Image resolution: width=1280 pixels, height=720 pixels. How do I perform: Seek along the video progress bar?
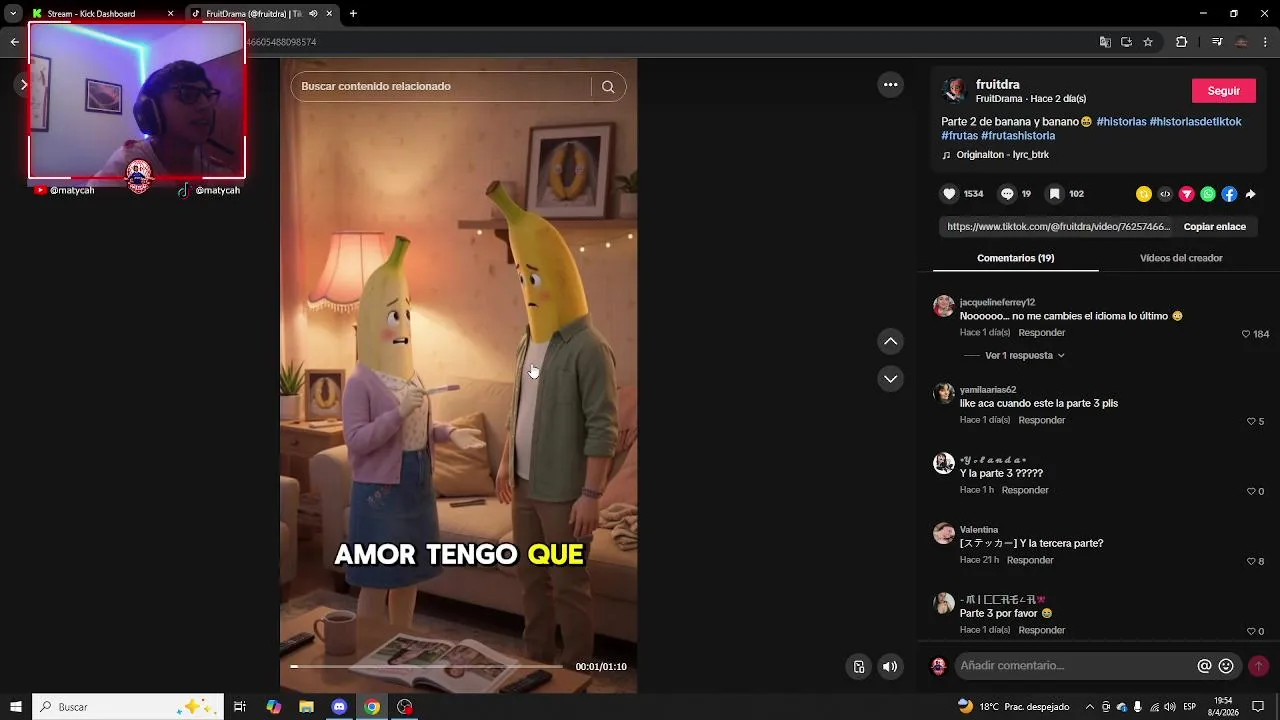click(426, 667)
